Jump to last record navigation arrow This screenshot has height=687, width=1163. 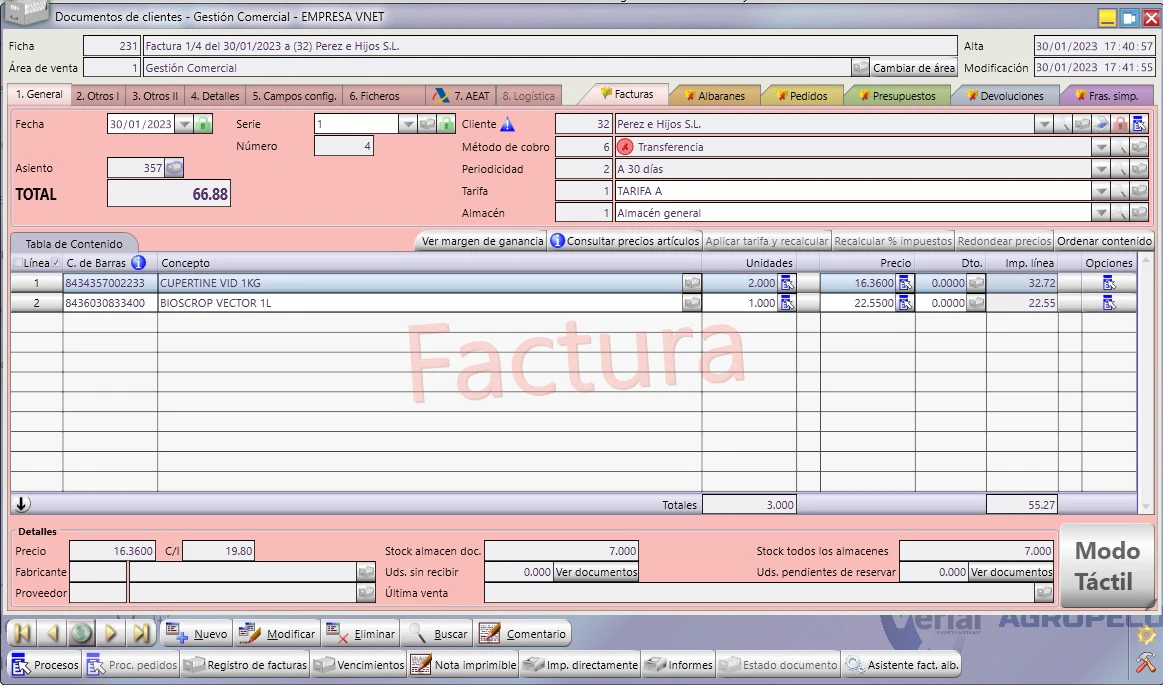(141, 633)
